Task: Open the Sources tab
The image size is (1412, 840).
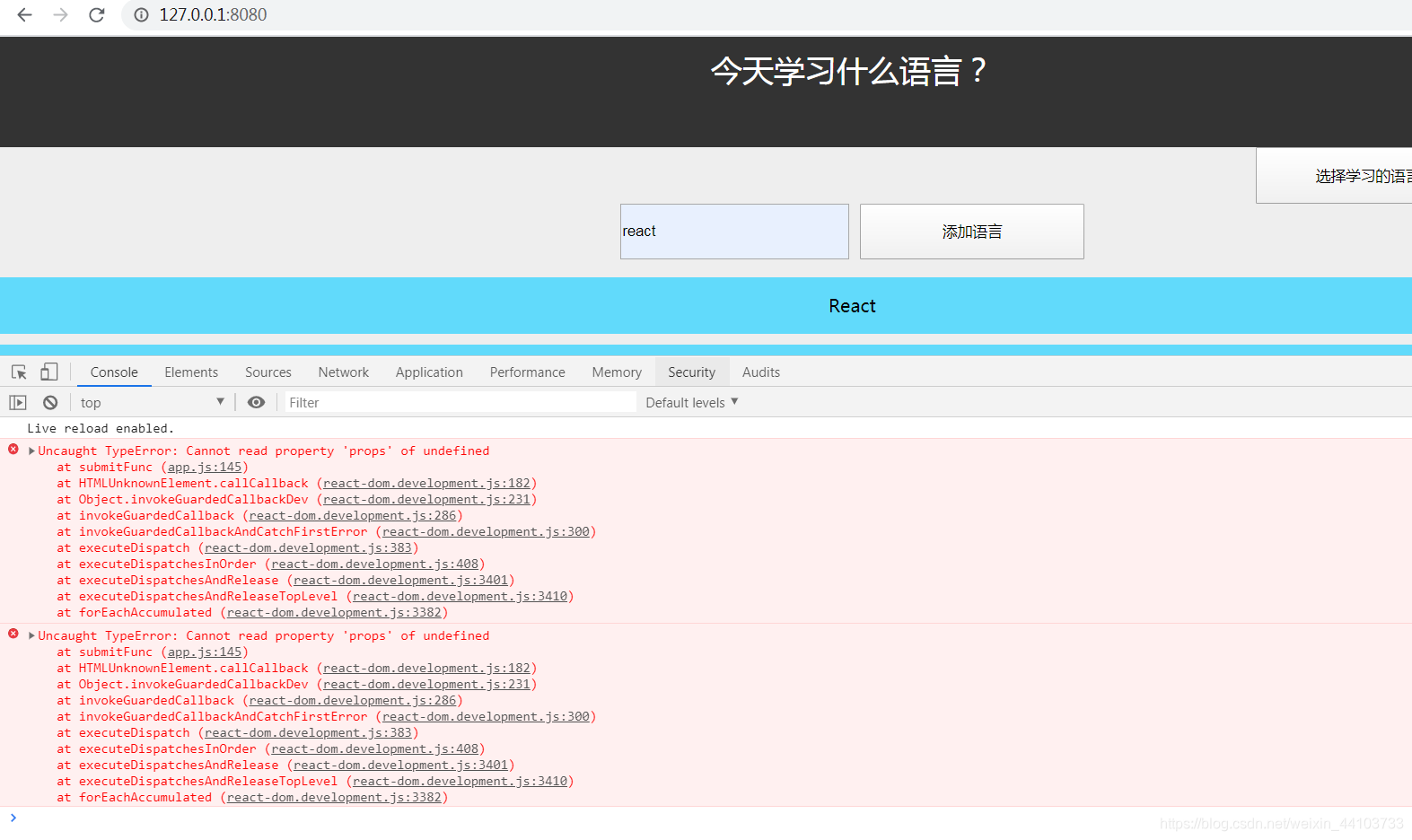Action: point(268,372)
